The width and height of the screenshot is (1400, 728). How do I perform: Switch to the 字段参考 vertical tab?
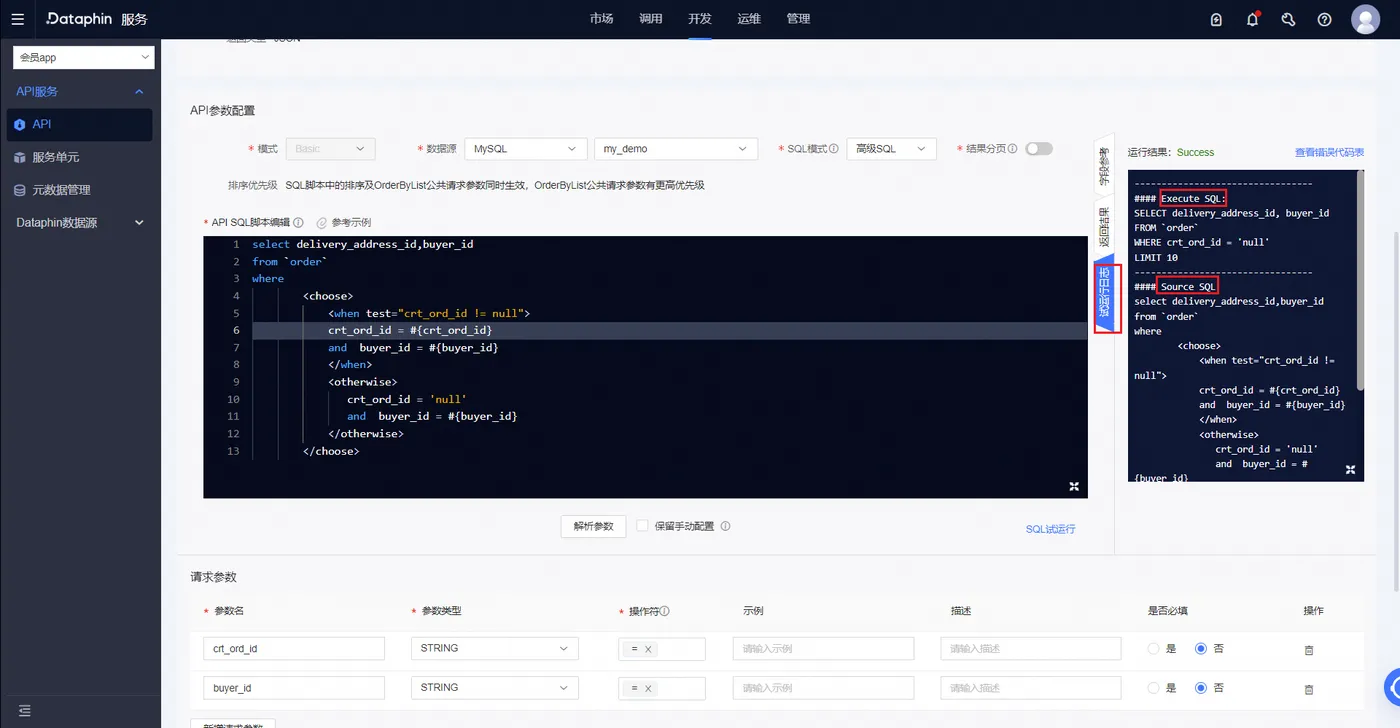pos(1104,166)
